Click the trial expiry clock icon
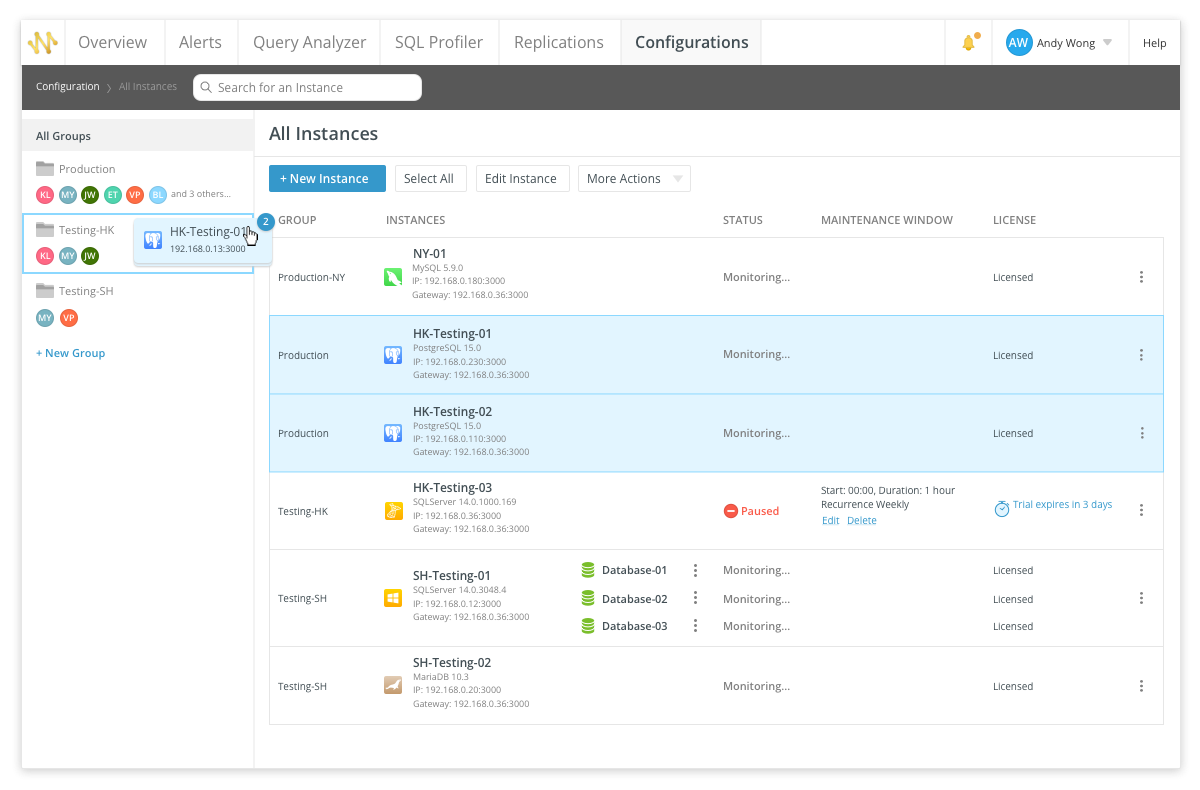Screen dimensions: 1200x790 point(1001,509)
